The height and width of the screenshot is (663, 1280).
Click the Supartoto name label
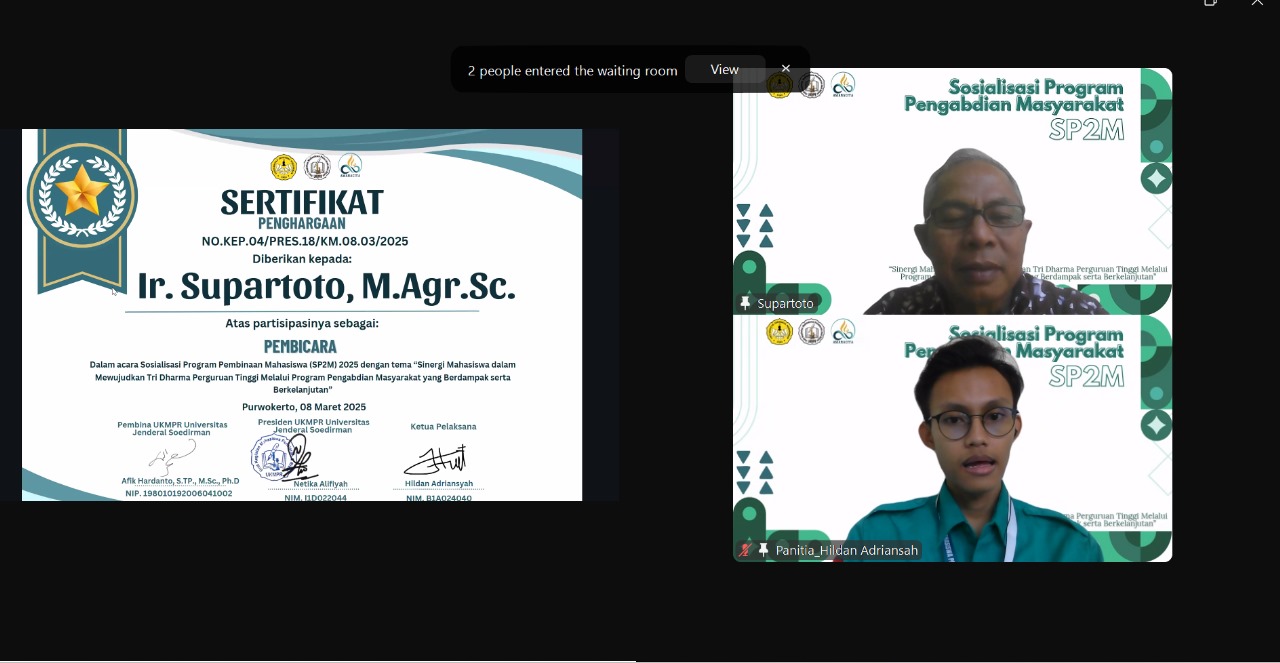pyautogui.click(x=785, y=303)
